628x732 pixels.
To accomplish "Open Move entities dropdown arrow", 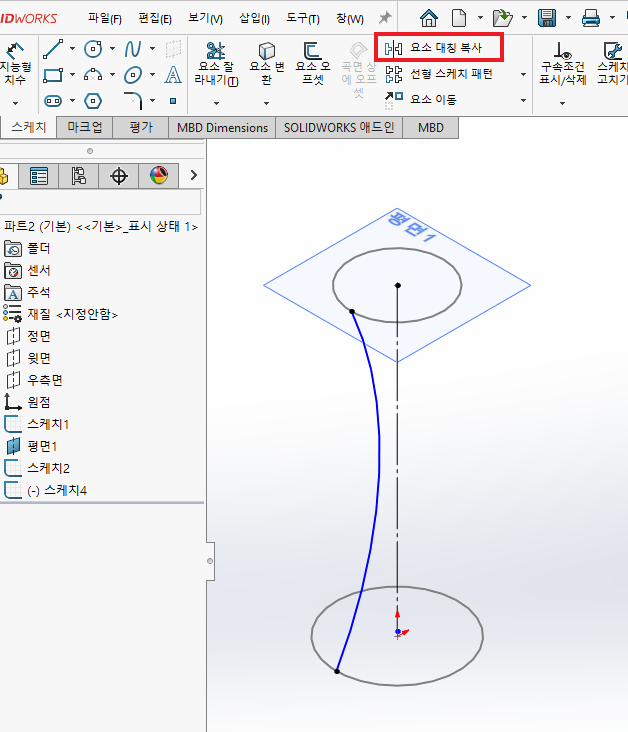I will coord(523,100).
